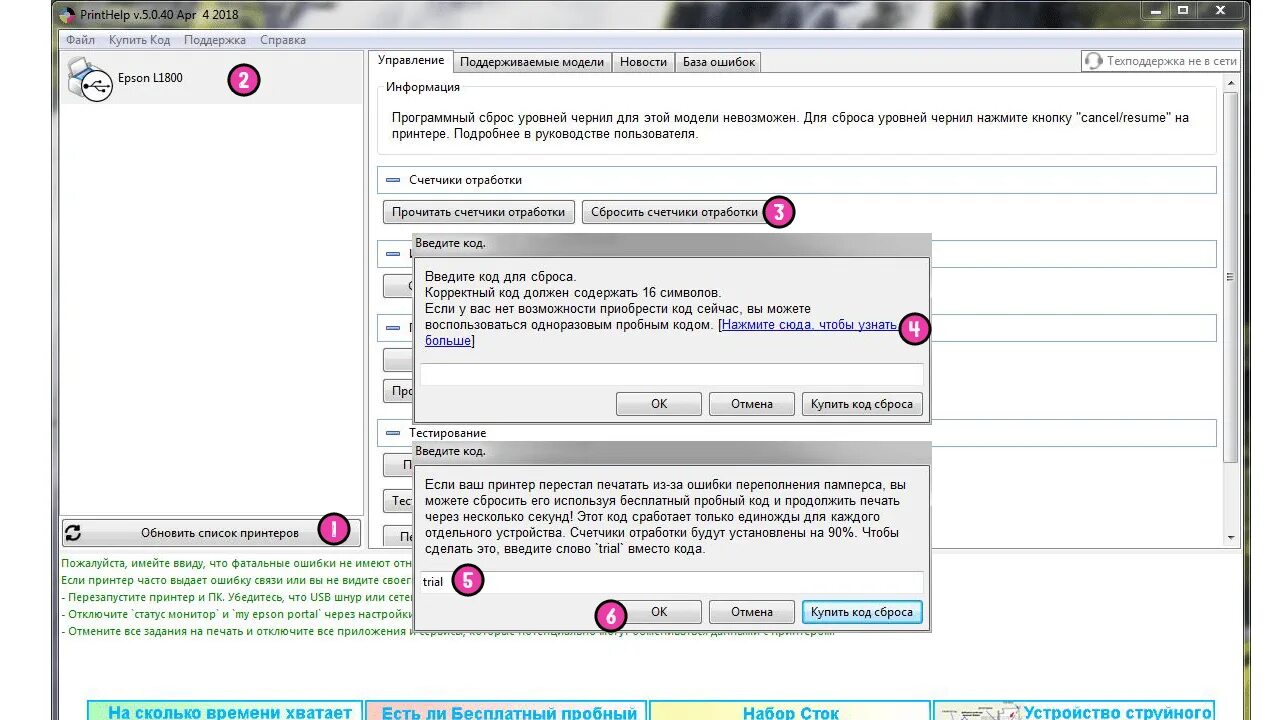Click Купить код сброса in upper dialog
The image size is (1280, 720).
coord(862,404)
